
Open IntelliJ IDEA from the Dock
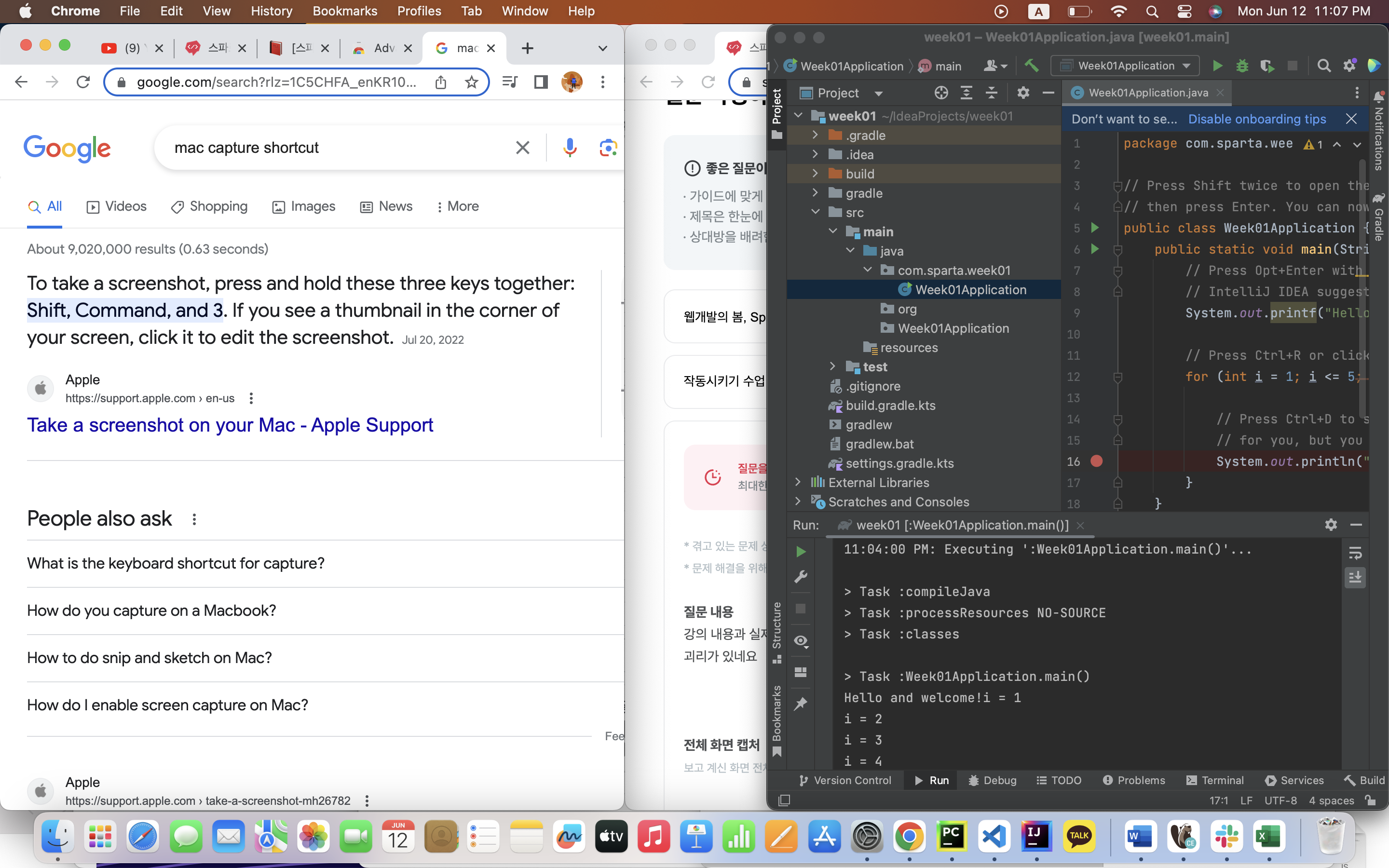coord(1036,836)
